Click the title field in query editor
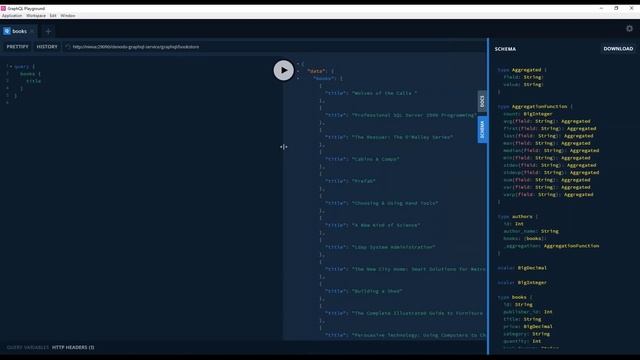Viewport: 640px width, 360px height. pyautogui.click(x=33, y=81)
